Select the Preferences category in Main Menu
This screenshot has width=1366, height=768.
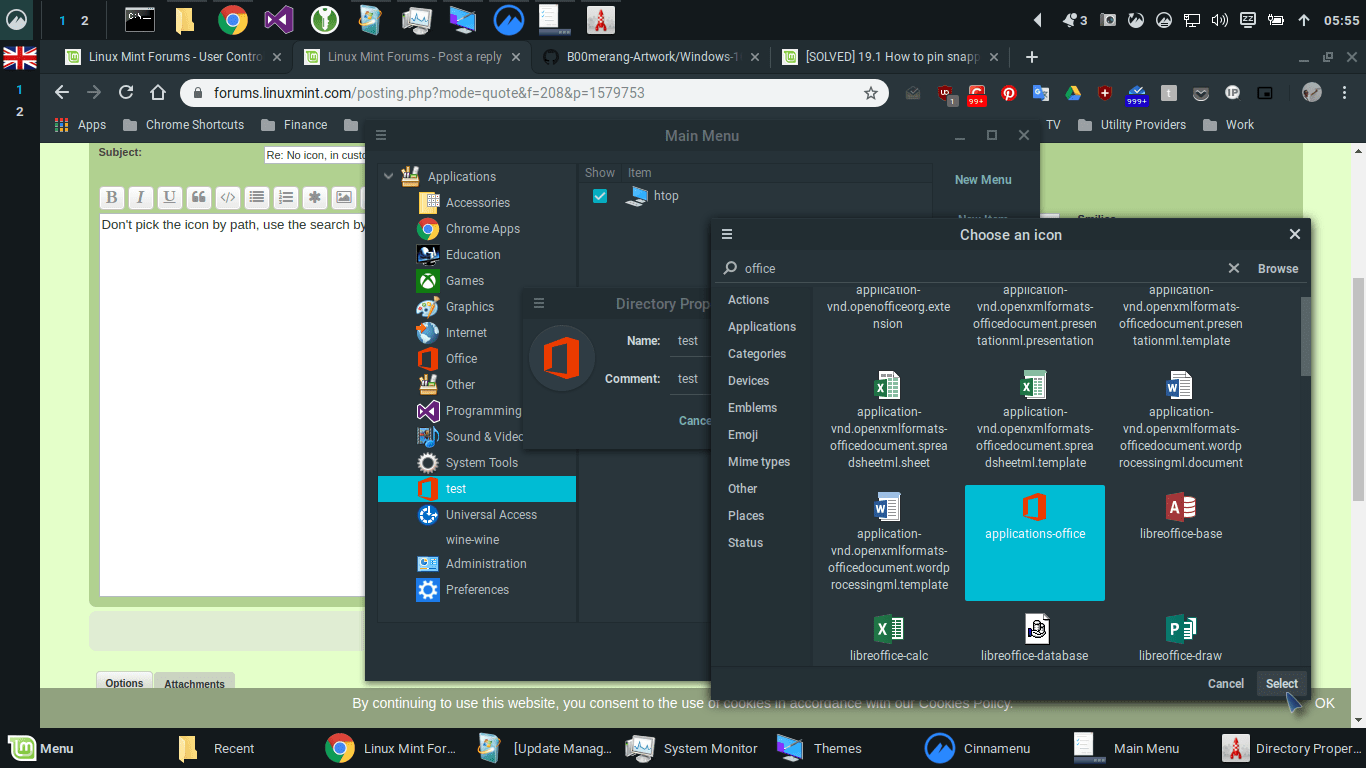[x=477, y=589]
